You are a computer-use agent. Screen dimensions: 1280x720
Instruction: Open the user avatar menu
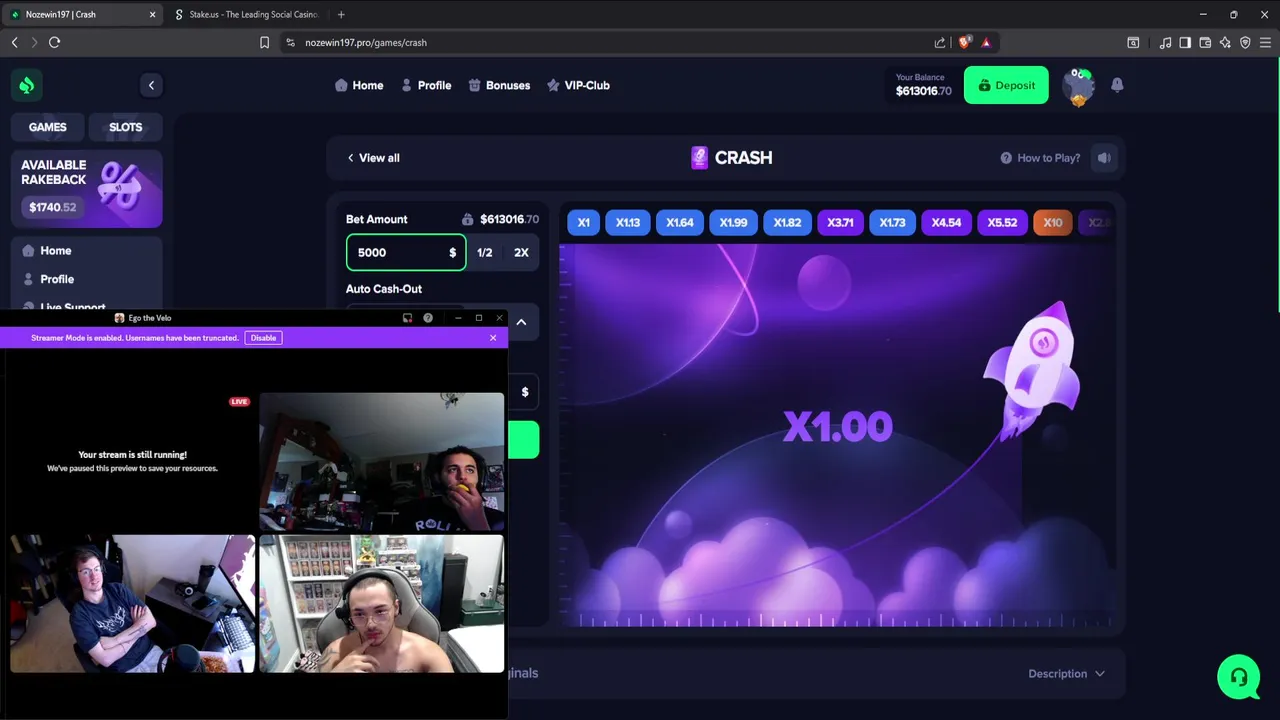pos(1078,86)
